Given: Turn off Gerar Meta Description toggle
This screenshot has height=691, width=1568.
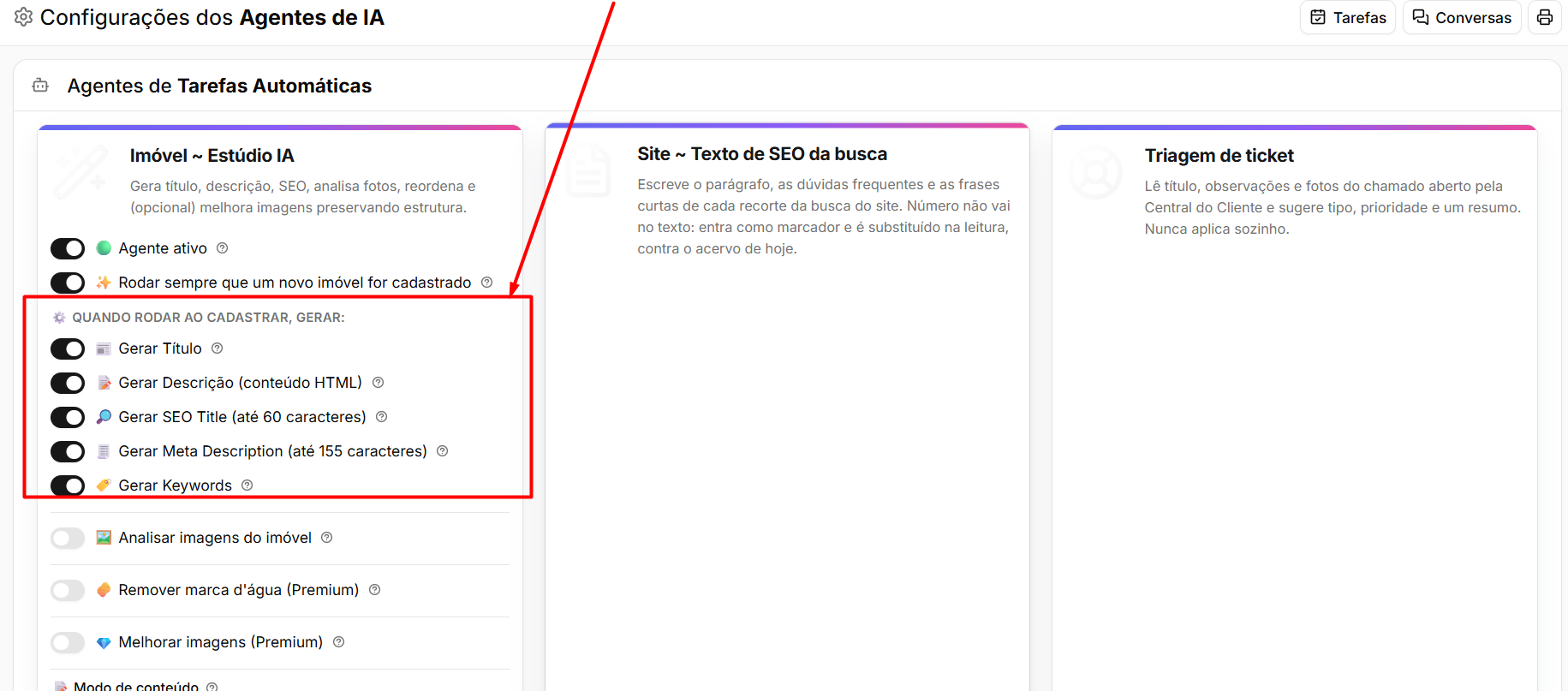Looking at the screenshot, I should coord(68,451).
